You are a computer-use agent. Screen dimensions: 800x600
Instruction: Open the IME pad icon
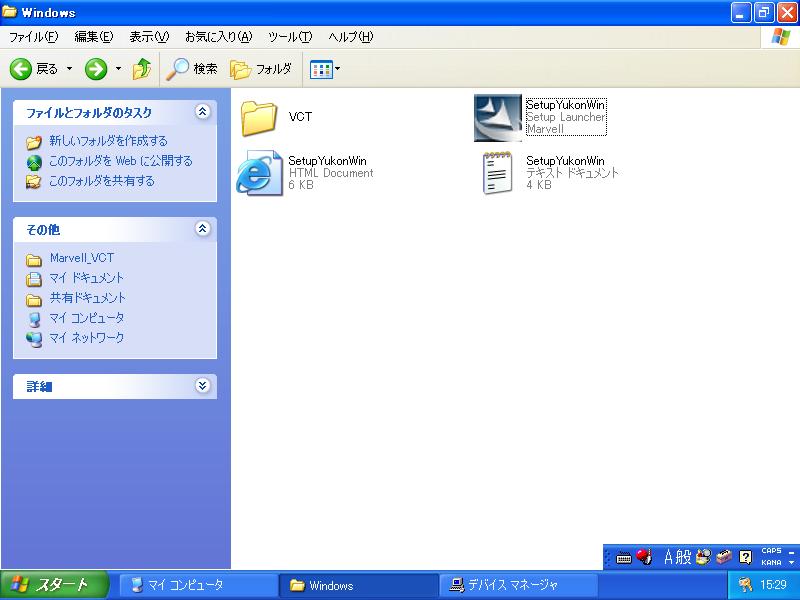coord(704,557)
